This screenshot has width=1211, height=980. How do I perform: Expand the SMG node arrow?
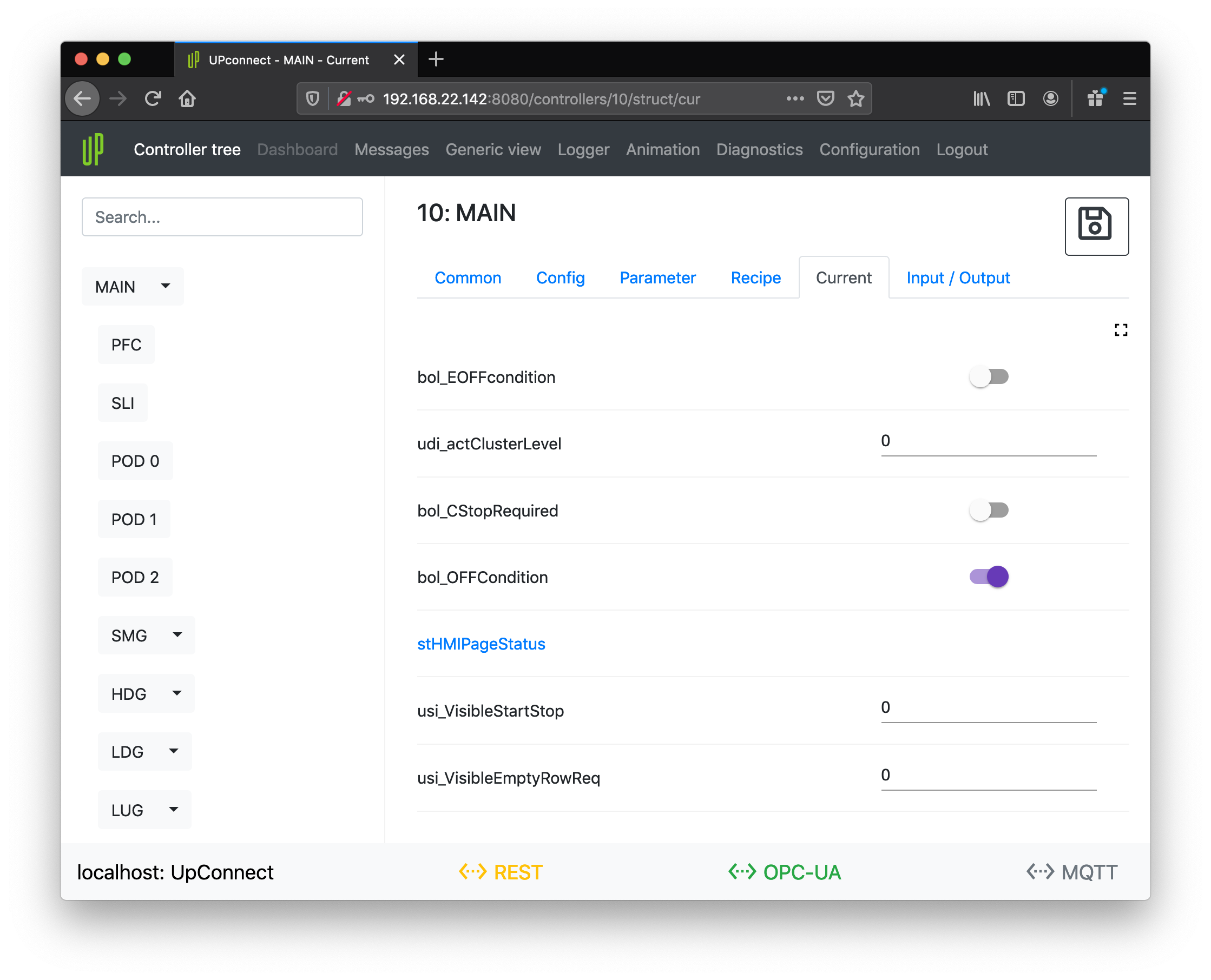pos(177,634)
